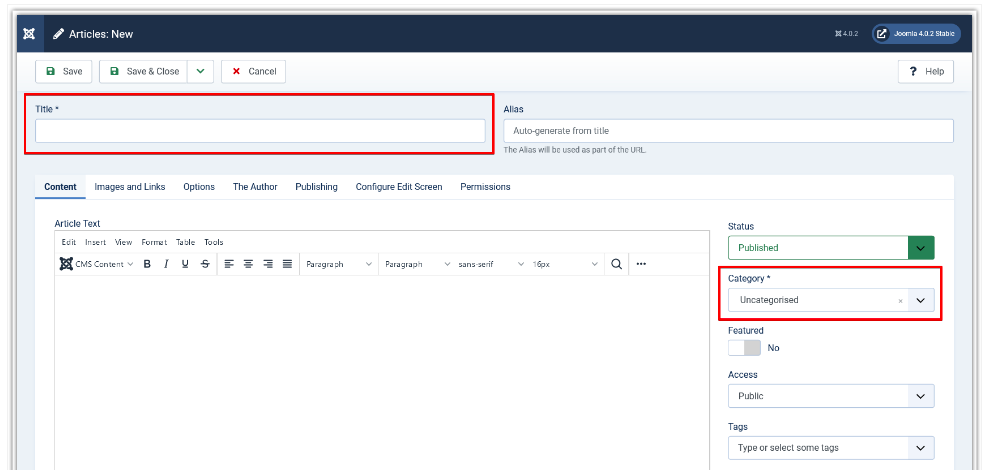Align text center

click(249, 264)
